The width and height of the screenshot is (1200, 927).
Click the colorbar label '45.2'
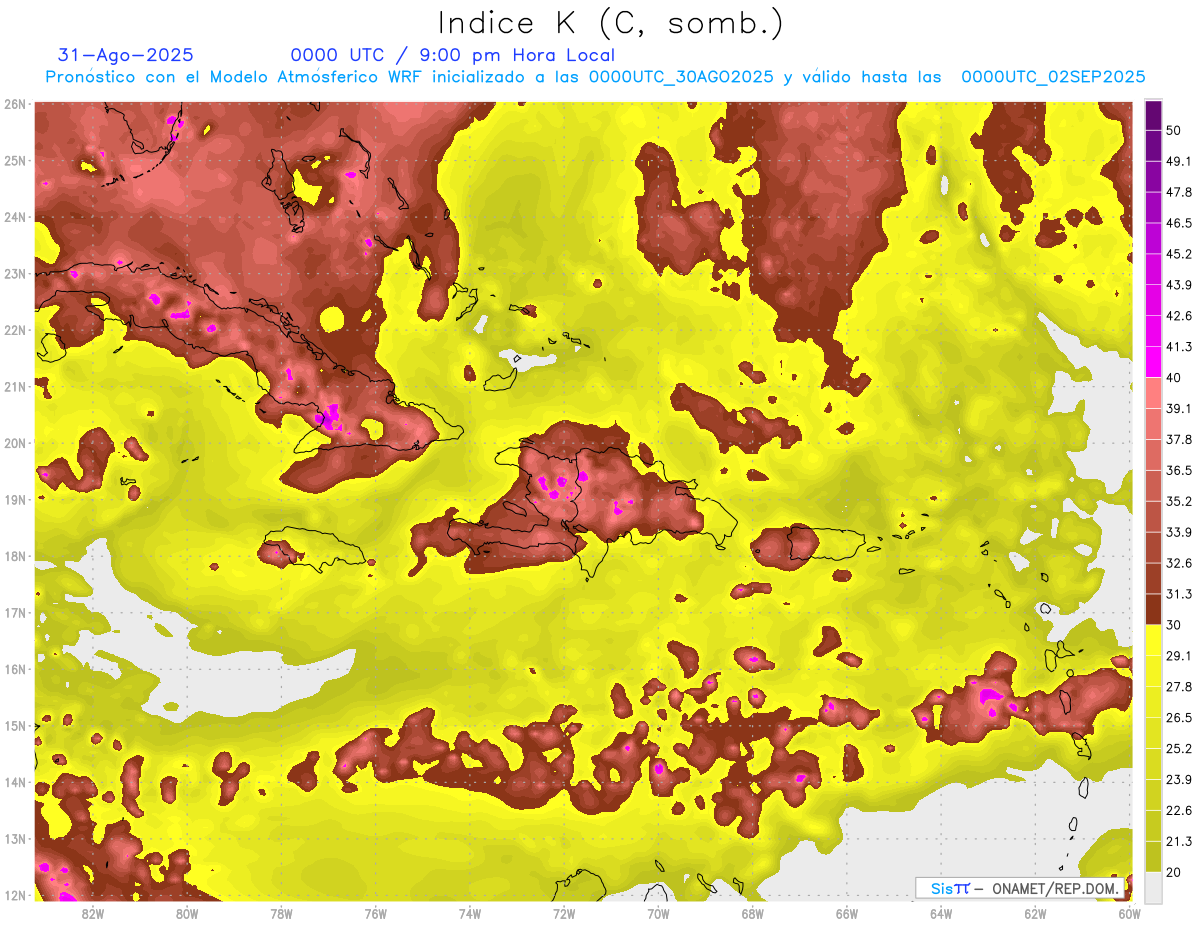coord(1180,254)
